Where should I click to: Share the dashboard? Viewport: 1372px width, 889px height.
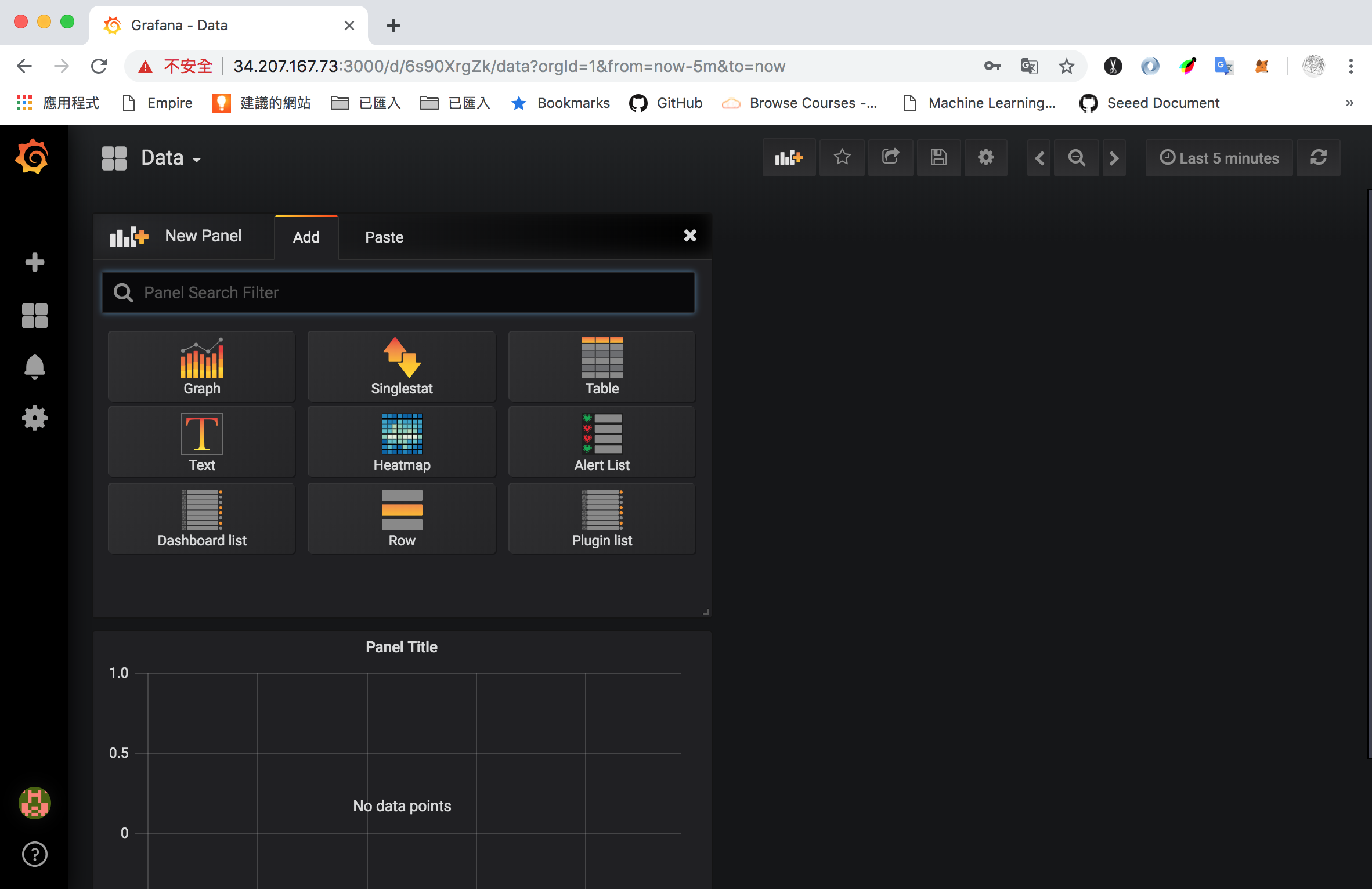pos(891,158)
